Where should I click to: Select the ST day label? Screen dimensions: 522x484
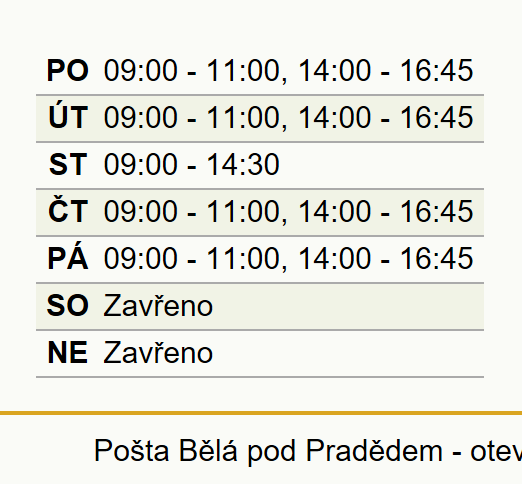[x=68, y=164]
